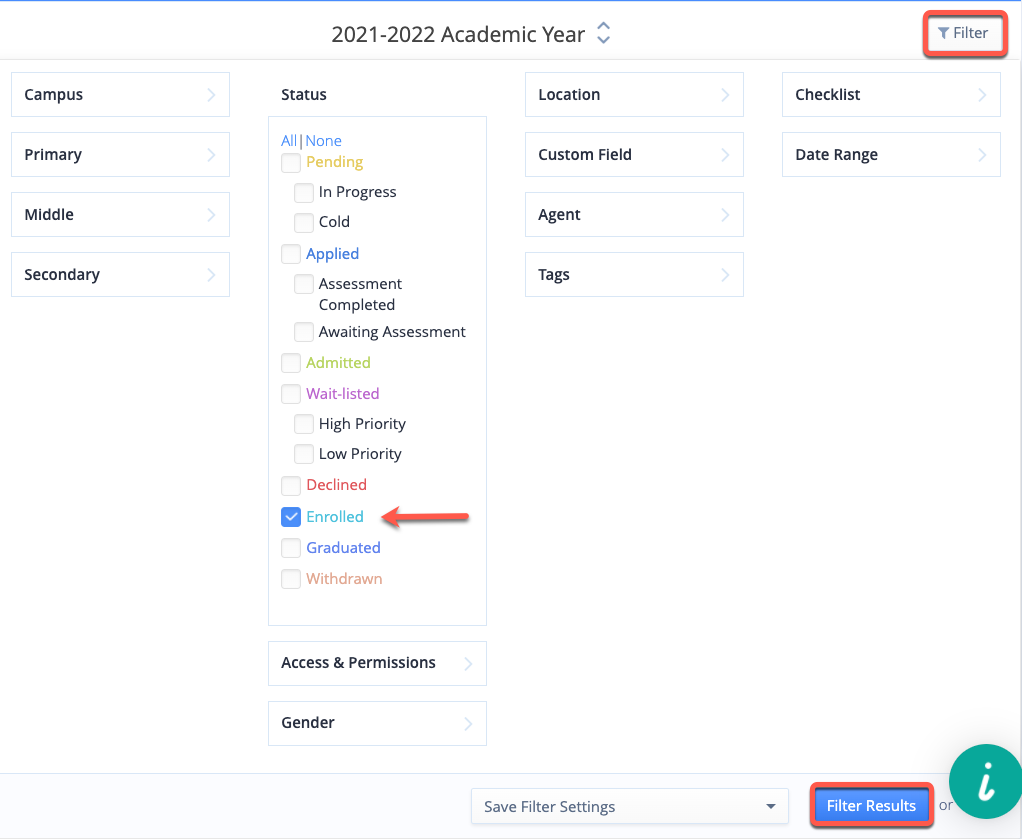Change academic year using up-down arrows
The height and width of the screenshot is (839, 1022).
(x=603, y=34)
